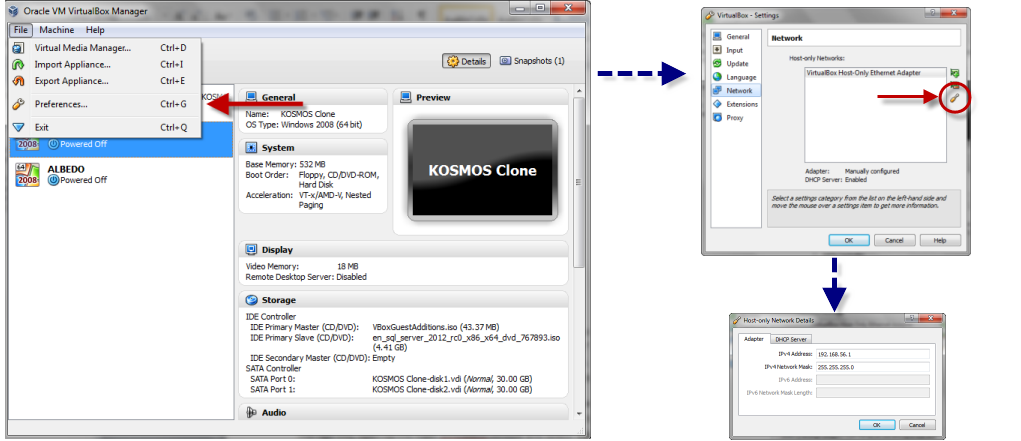Viewport: 1021px width, 441px height.
Task: Select Proxy category in Settings dialog
Action: coord(736,118)
